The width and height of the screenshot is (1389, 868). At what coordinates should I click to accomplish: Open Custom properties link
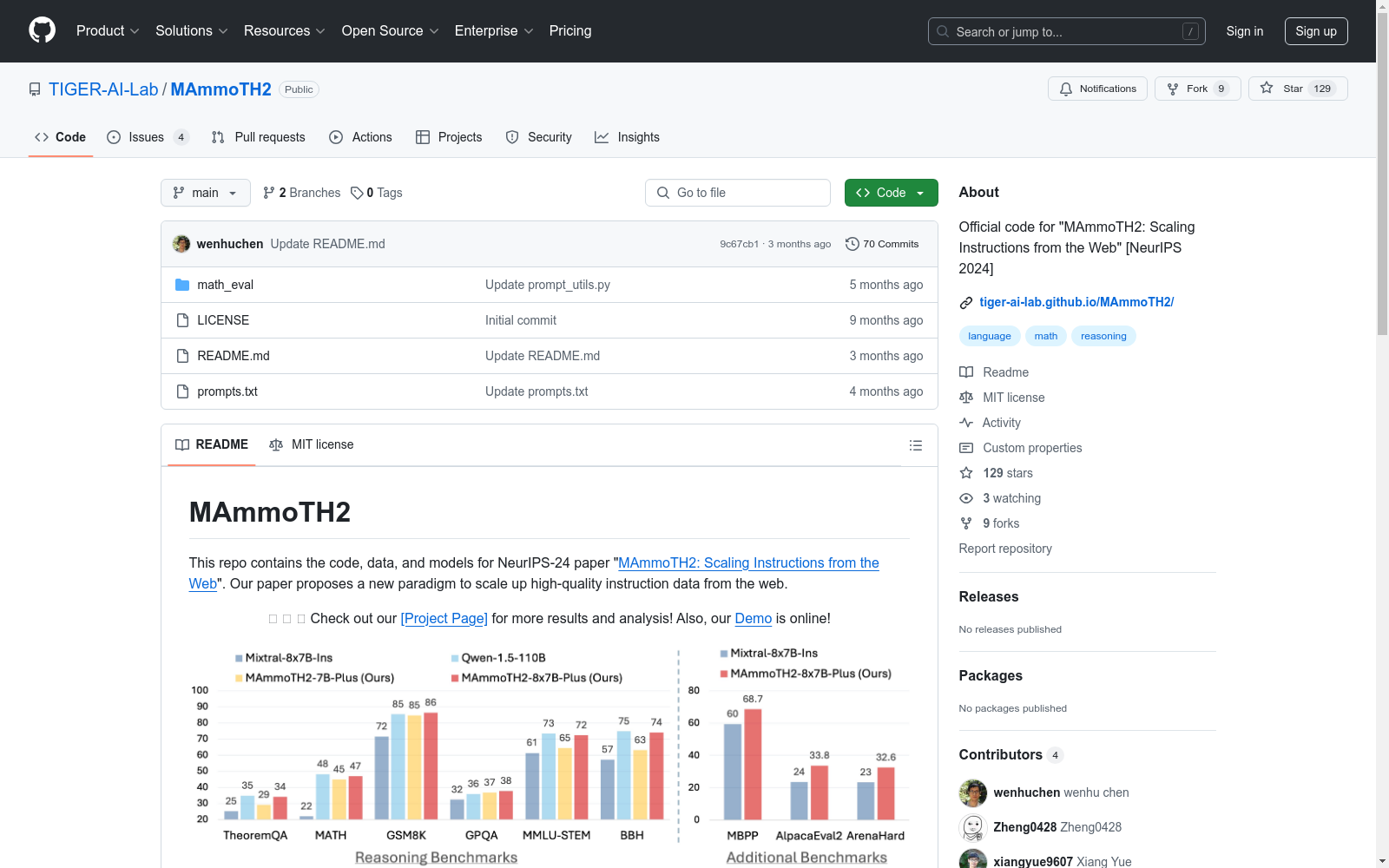[x=1021, y=448]
